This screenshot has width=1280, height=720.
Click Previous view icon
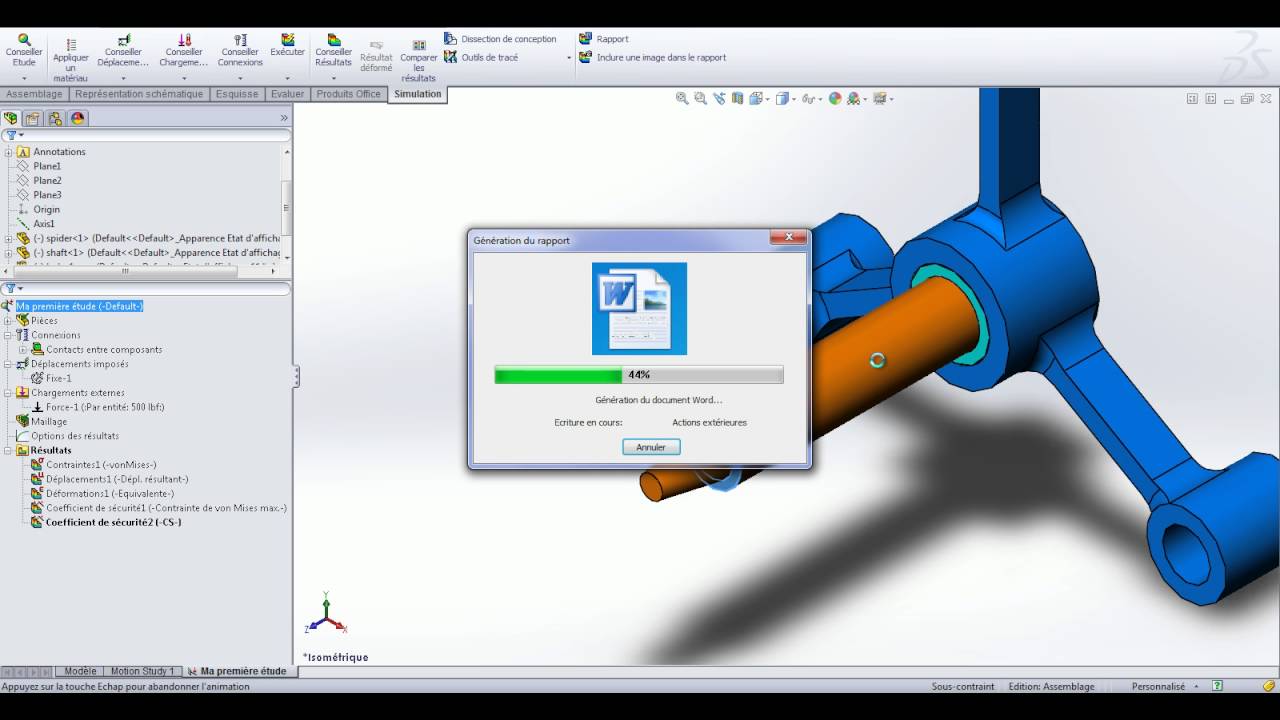click(x=719, y=98)
